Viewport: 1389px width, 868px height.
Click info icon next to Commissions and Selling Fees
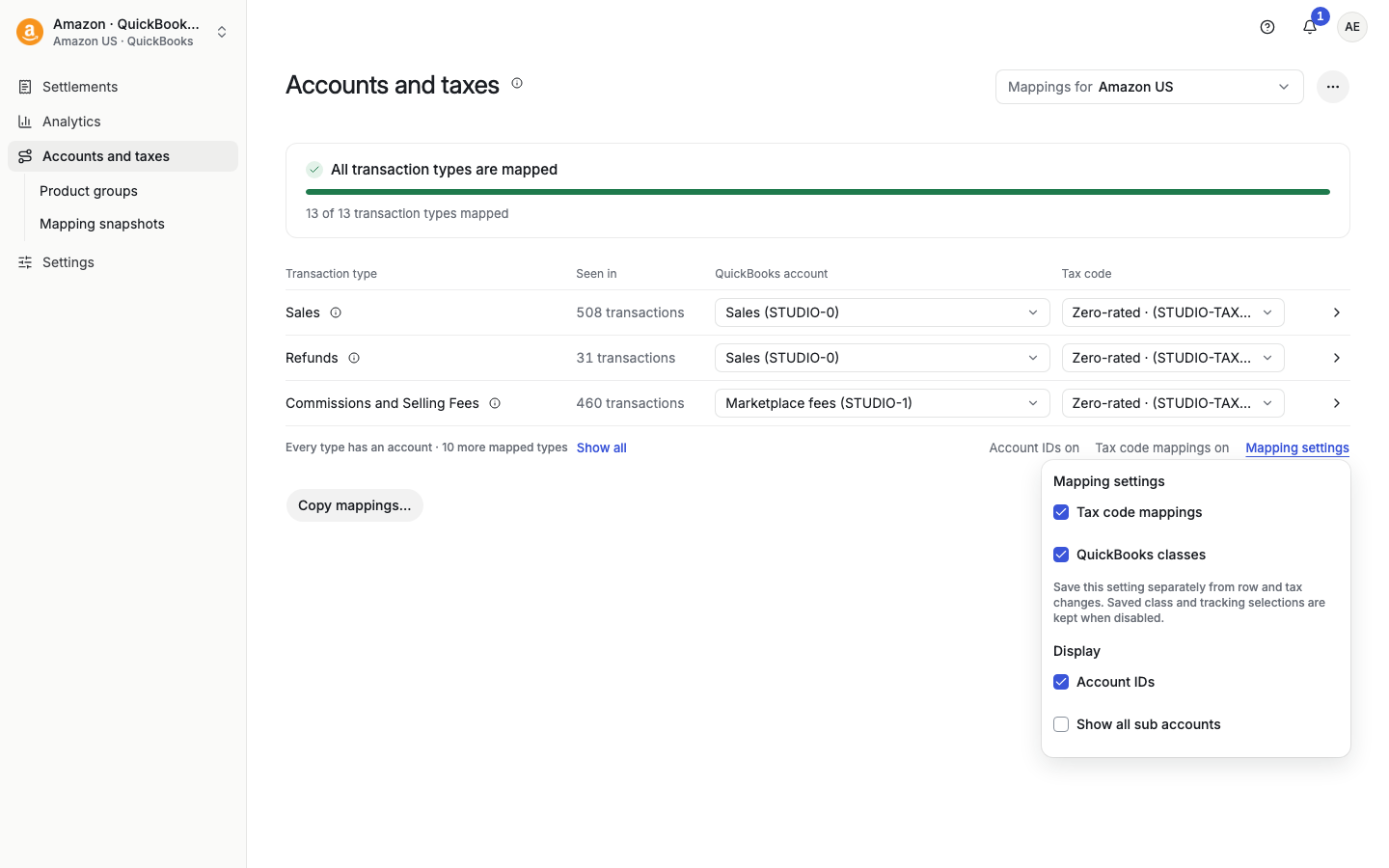tap(495, 403)
